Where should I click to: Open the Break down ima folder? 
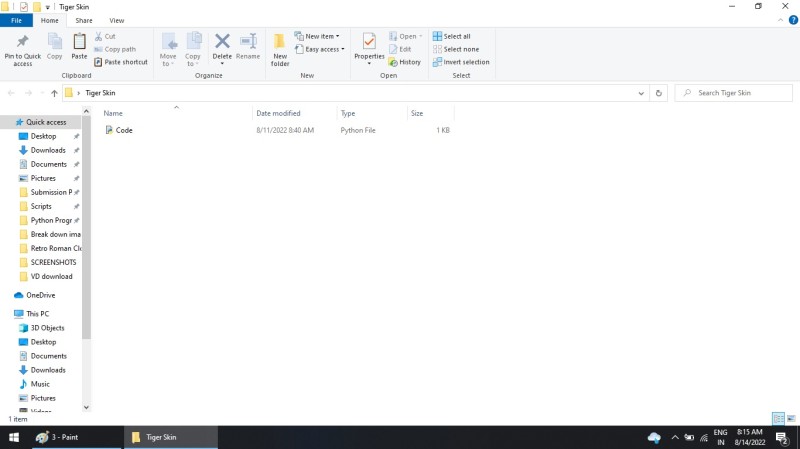coord(55,234)
